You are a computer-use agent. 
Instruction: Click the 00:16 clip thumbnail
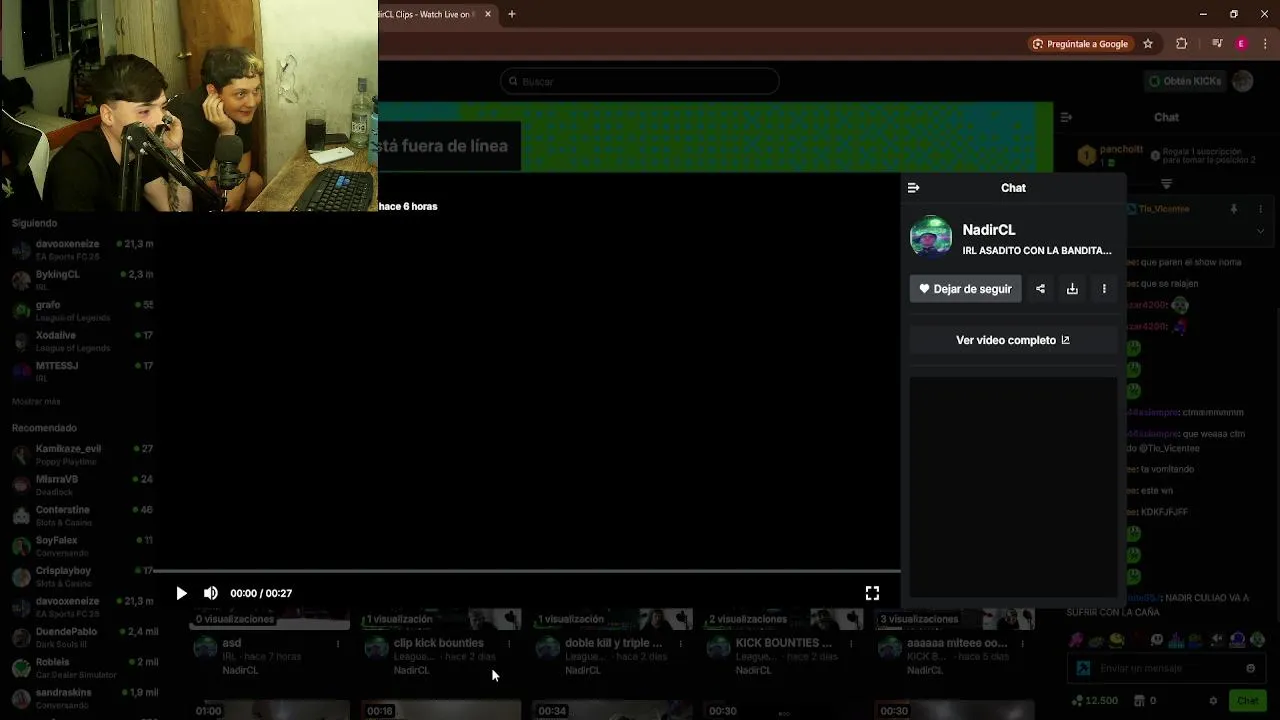(x=441, y=710)
